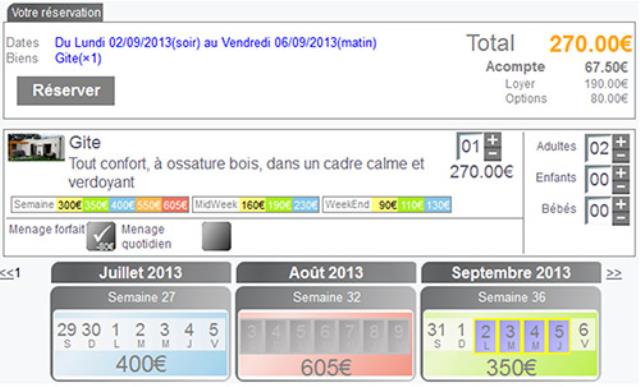
Task: Decrease Gite quantity with minus icon
Action: pyautogui.click(x=493, y=153)
